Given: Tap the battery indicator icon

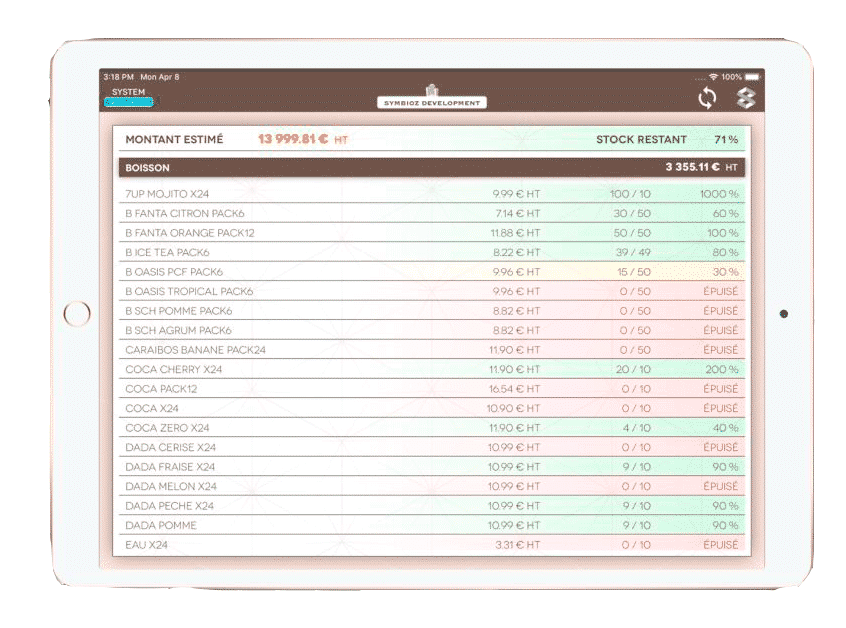Looking at the screenshot, I should [x=752, y=77].
